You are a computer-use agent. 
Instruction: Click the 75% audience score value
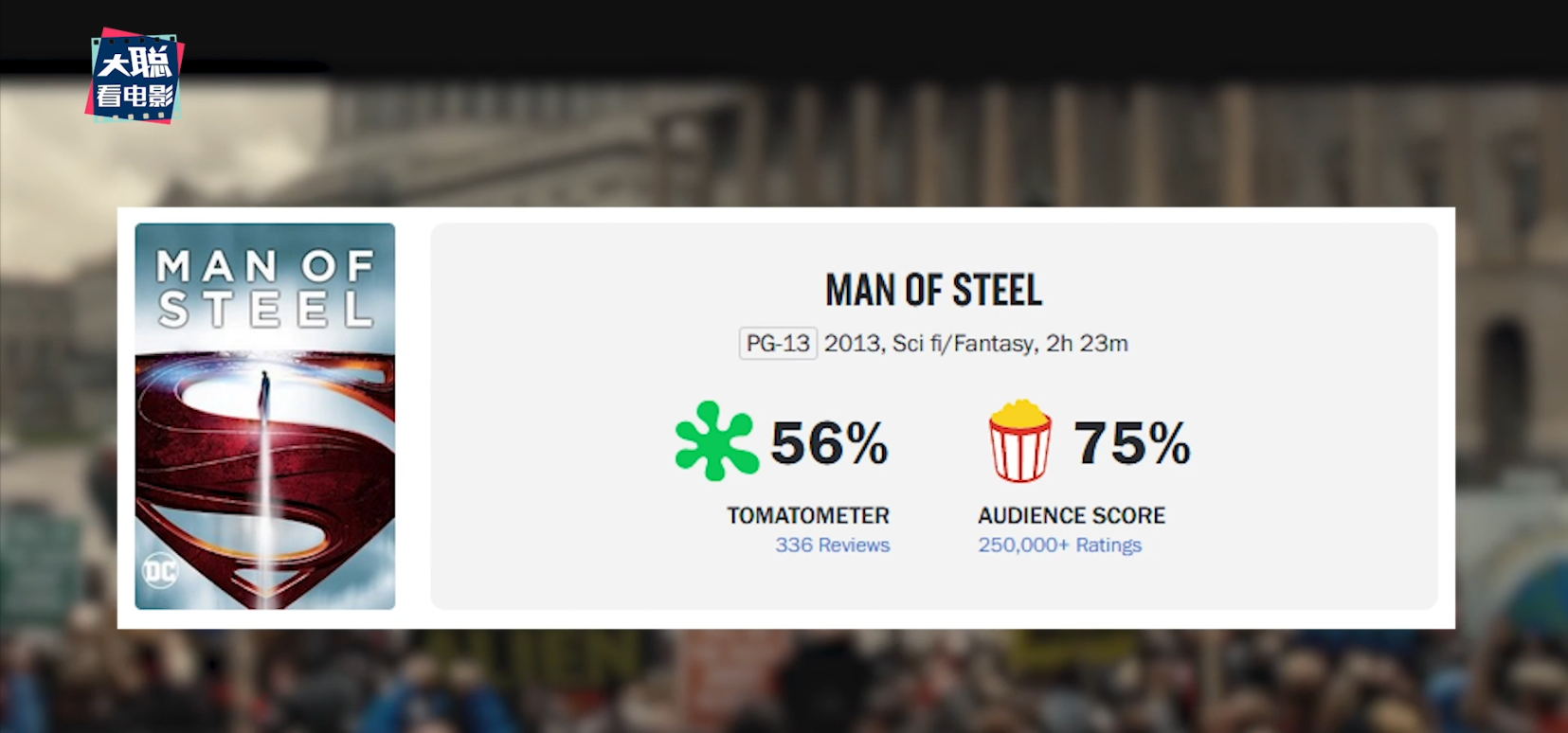pyautogui.click(x=1131, y=443)
